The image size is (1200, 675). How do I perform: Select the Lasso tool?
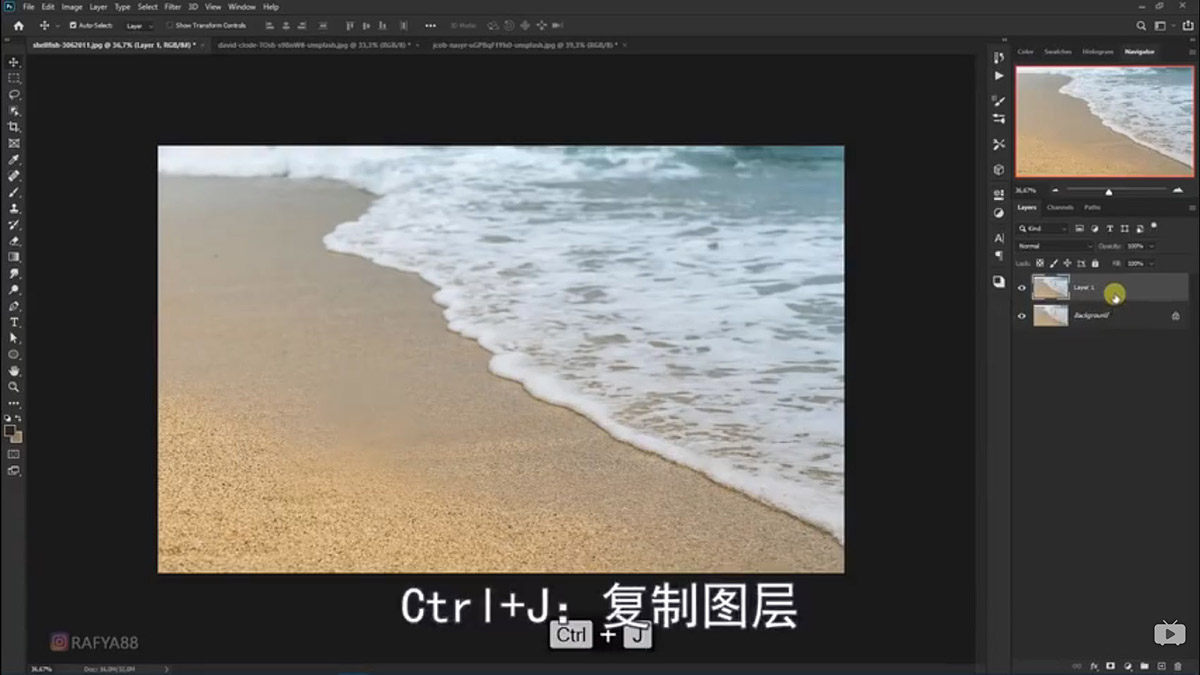13,94
